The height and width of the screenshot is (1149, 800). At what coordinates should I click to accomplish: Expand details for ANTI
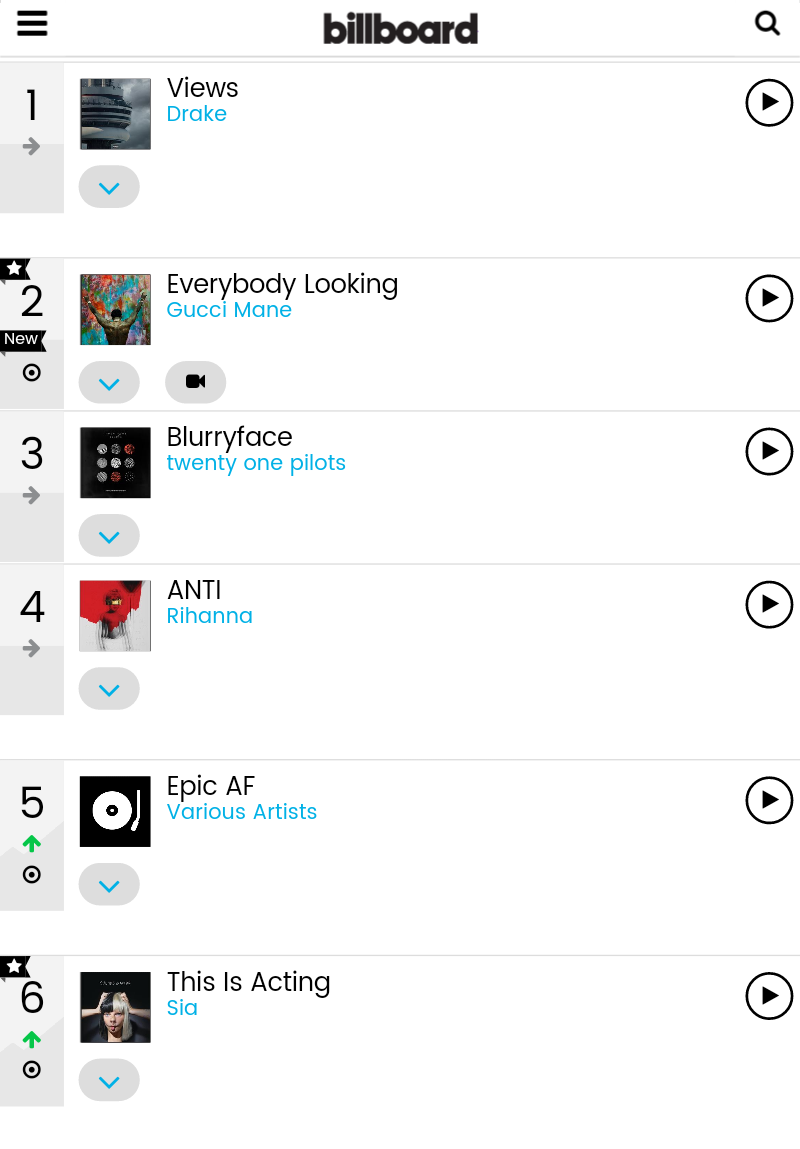coord(109,689)
